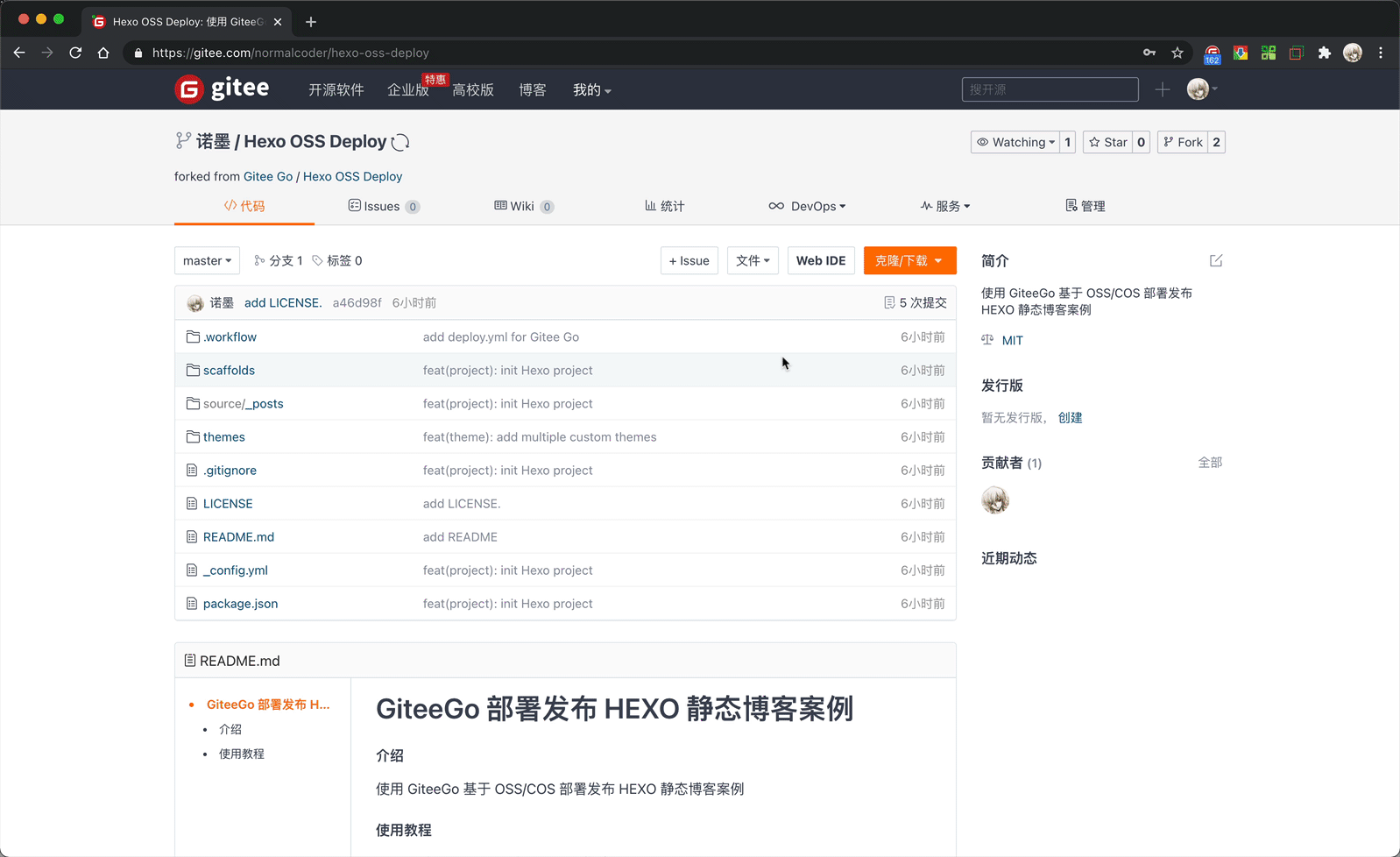The height and width of the screenshot is (857, 1400).
Task: Open the MIT license link
Action: click(1013, 340)
